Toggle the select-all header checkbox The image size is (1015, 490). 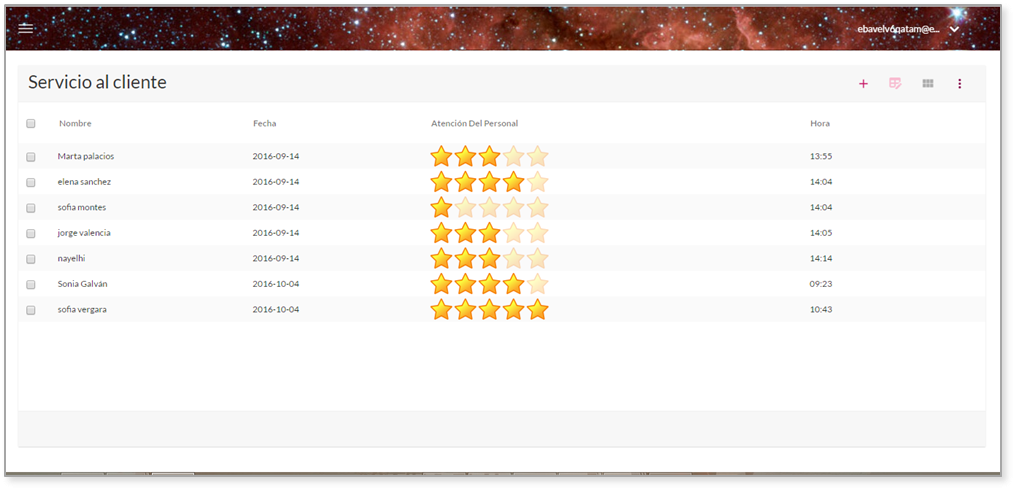pos(30,124)
